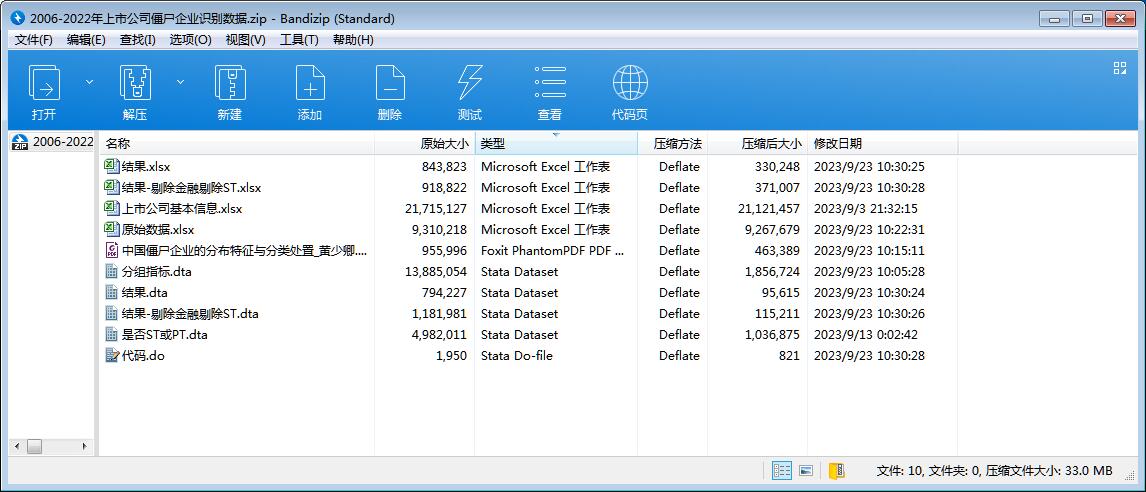Click the Stata icon of 分组指标.dta

click(112, 271)
